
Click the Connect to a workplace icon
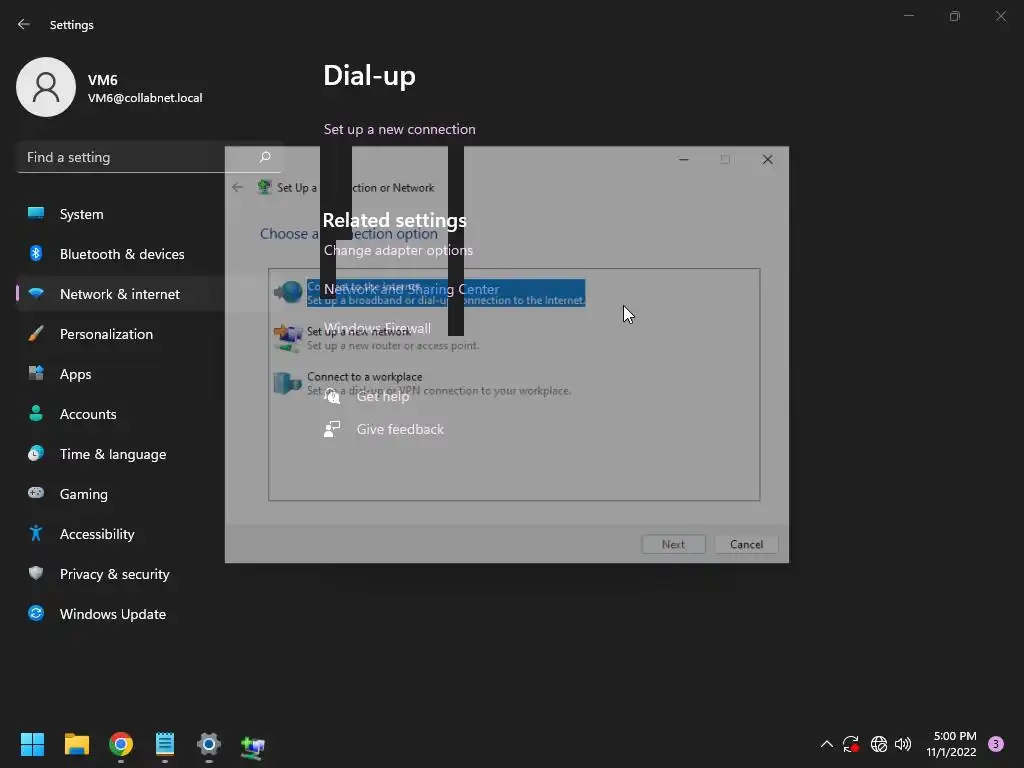[287, 383]
